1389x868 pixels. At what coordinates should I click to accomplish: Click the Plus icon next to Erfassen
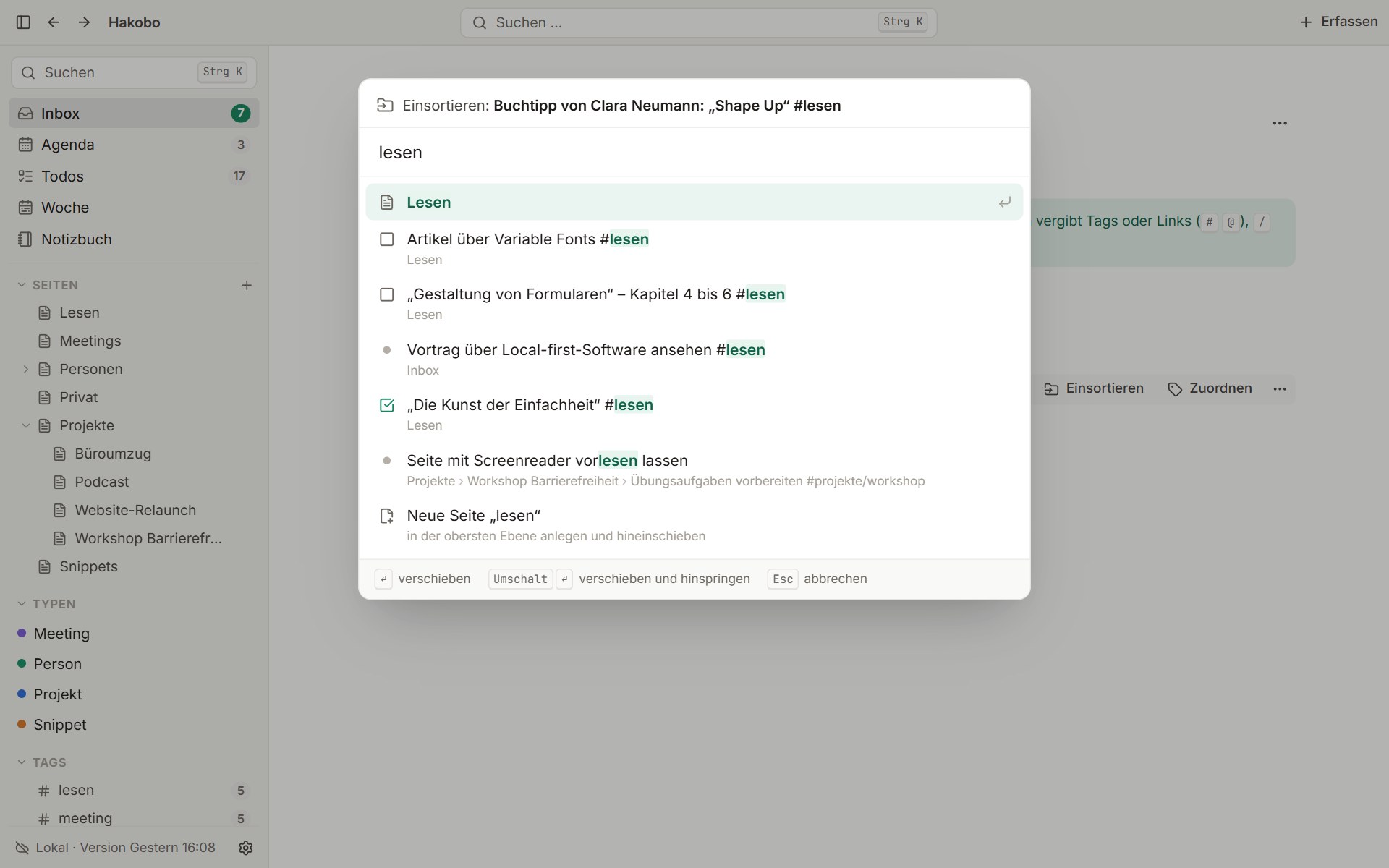(x=1306, y=22)
